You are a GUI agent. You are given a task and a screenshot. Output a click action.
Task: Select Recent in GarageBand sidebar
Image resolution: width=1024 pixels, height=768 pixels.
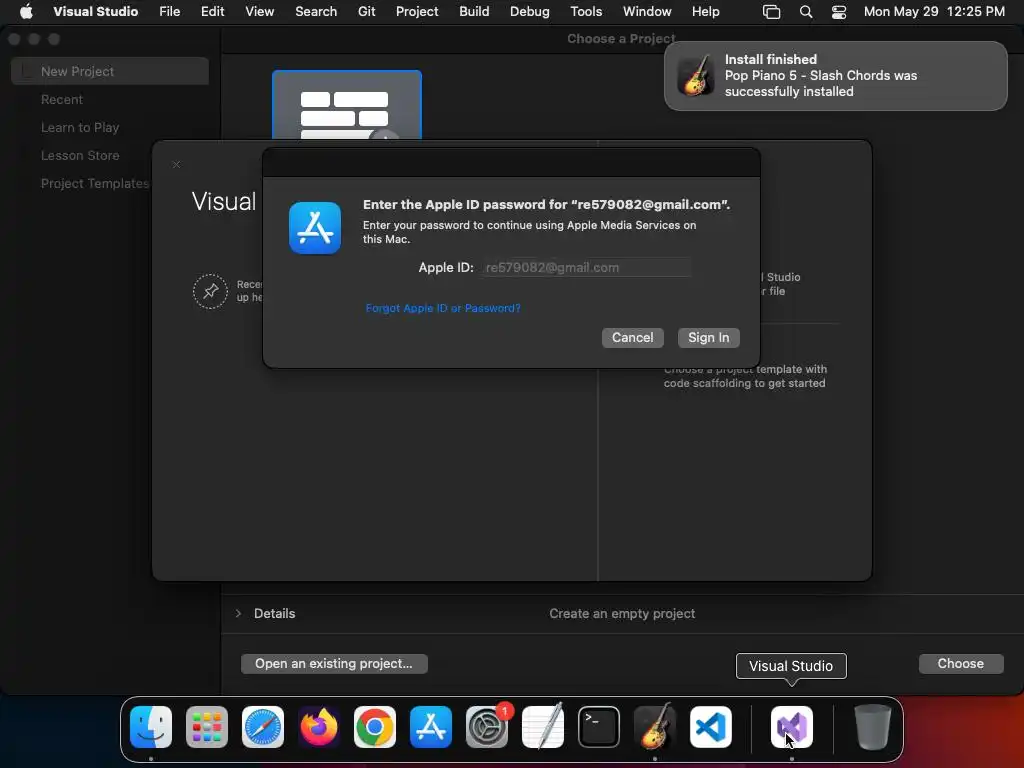tap(62, 99)
